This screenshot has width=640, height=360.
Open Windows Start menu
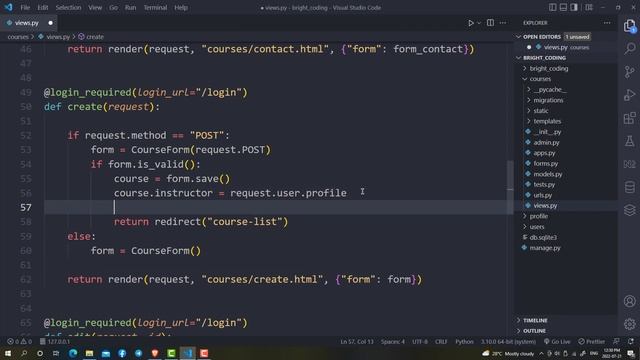coord(8,353)
